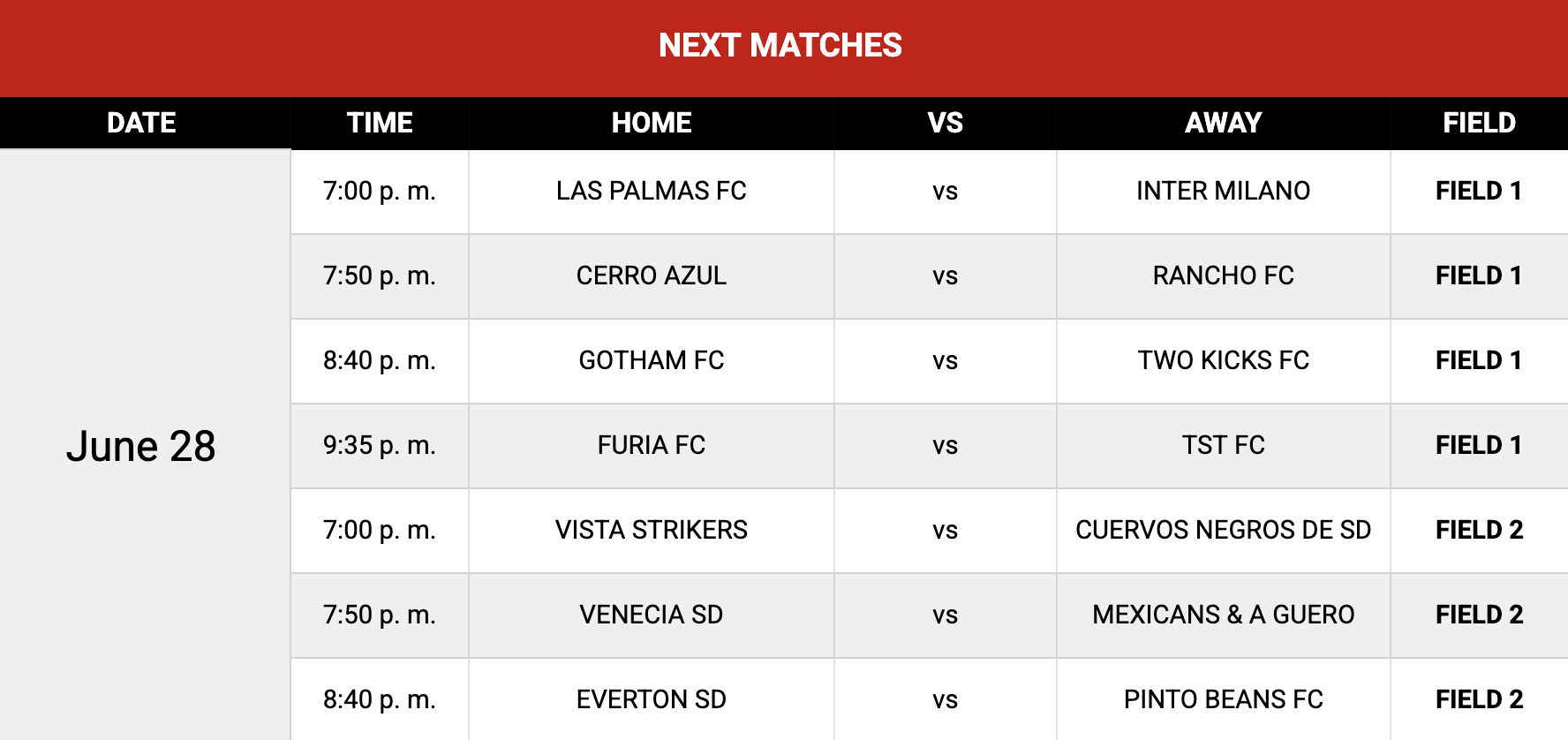Click the 9:35 p. m. time cell
This screenshot has height=740, width=1568.
pos(380,445)
